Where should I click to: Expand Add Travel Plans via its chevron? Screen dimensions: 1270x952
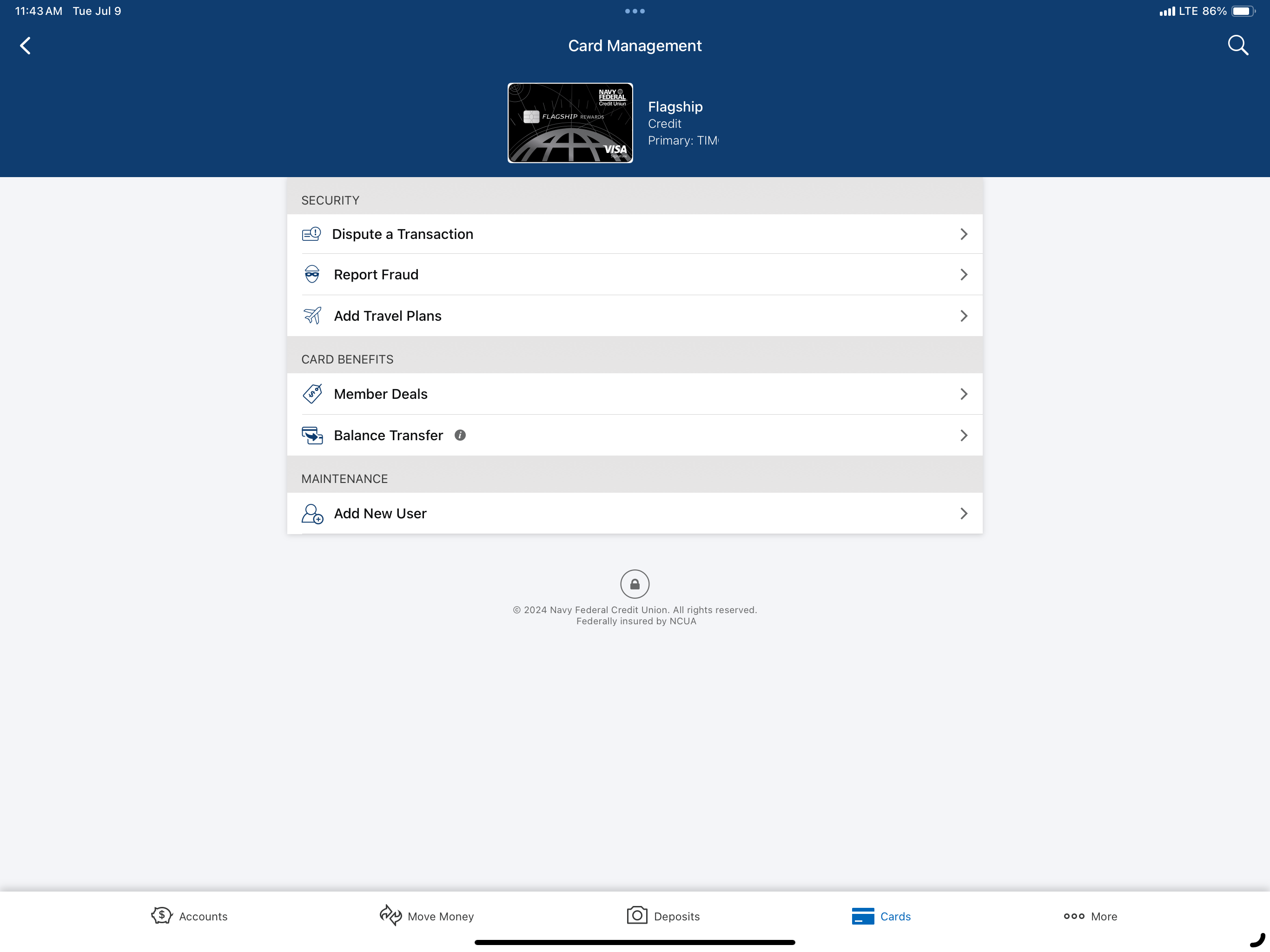[963, 316]
